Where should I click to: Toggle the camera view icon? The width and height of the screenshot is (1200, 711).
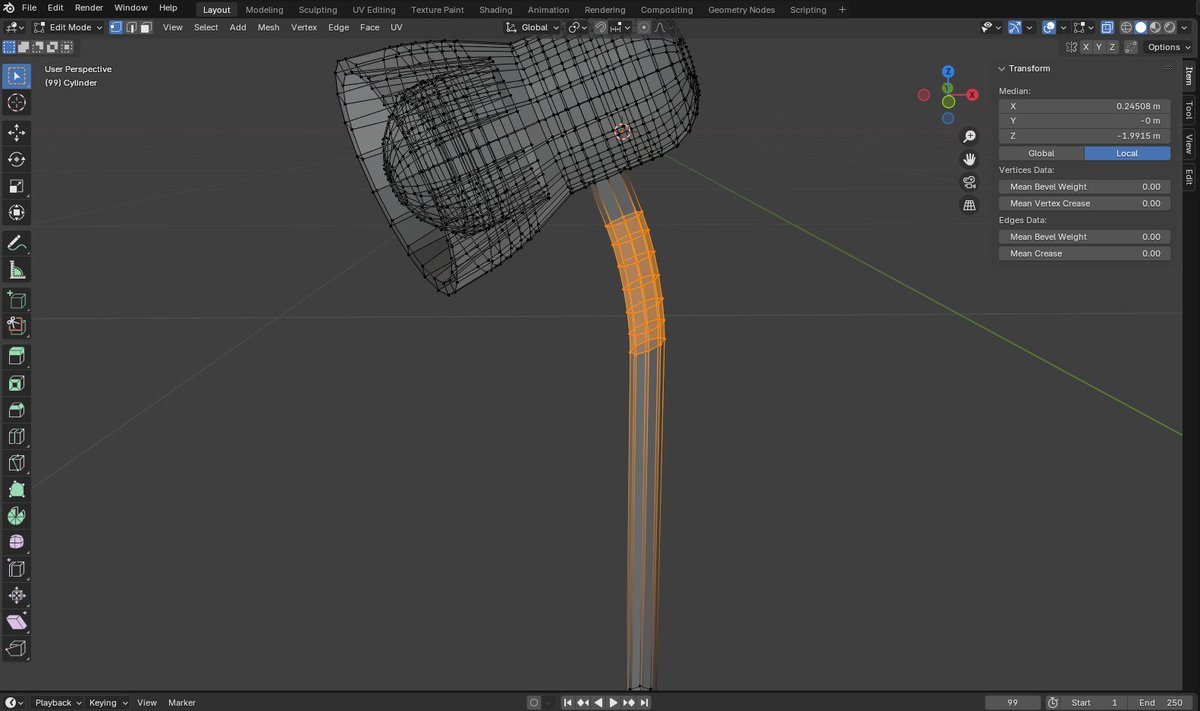969,182
